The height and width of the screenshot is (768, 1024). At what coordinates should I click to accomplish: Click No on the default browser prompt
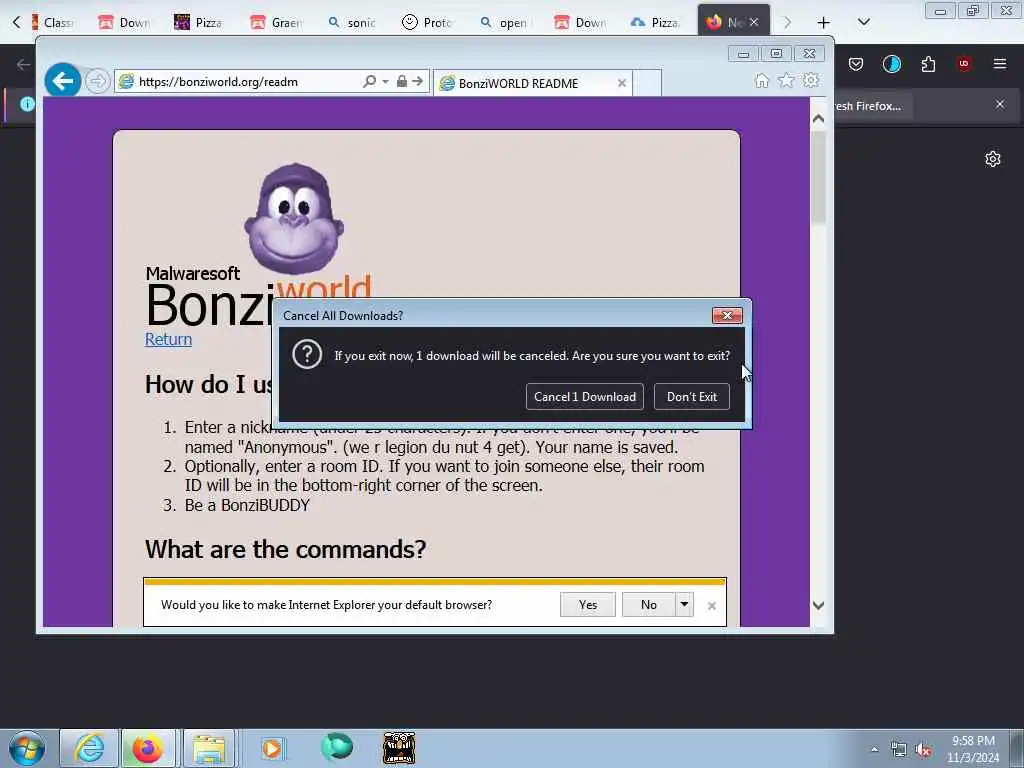[648, 605]
